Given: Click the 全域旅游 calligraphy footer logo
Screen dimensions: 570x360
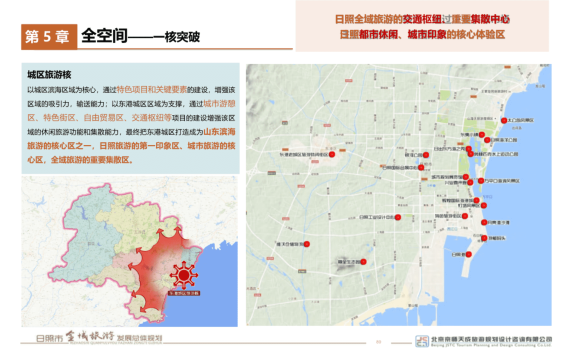Looking at the screenshot, I should tap(90, 336).
